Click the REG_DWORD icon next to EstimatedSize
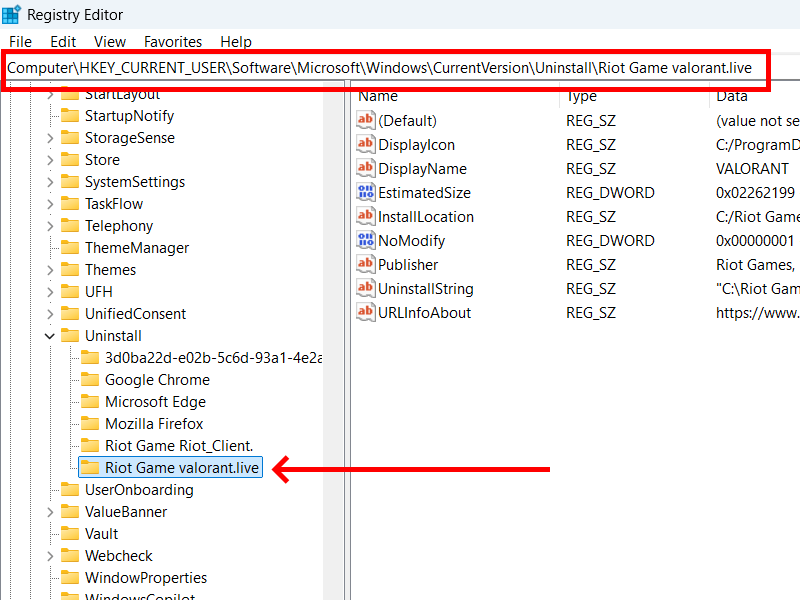This screenshot has width=800, height=600. (x=366, y=192)
